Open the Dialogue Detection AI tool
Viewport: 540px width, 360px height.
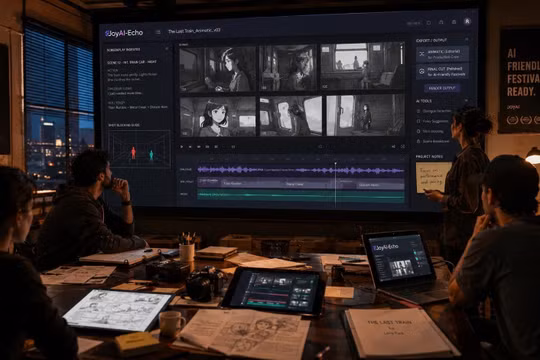pyautogui.click(x=434, y=111)
